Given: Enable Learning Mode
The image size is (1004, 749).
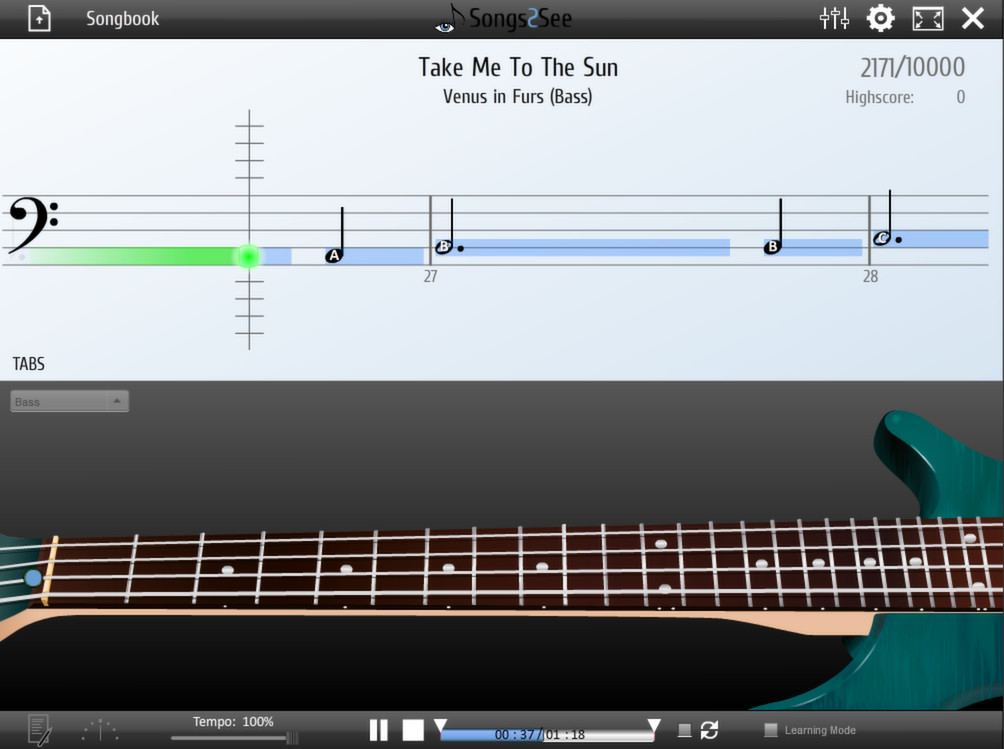Looking at the screenshot, I should pyautogui.click(x=771, y=730).
